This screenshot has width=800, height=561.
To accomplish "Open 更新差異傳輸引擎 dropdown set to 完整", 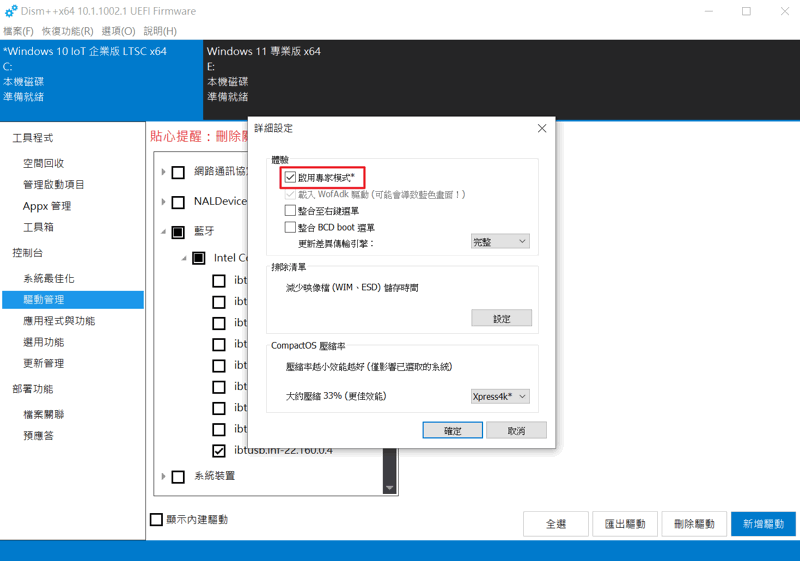I will tap(500, 242).
